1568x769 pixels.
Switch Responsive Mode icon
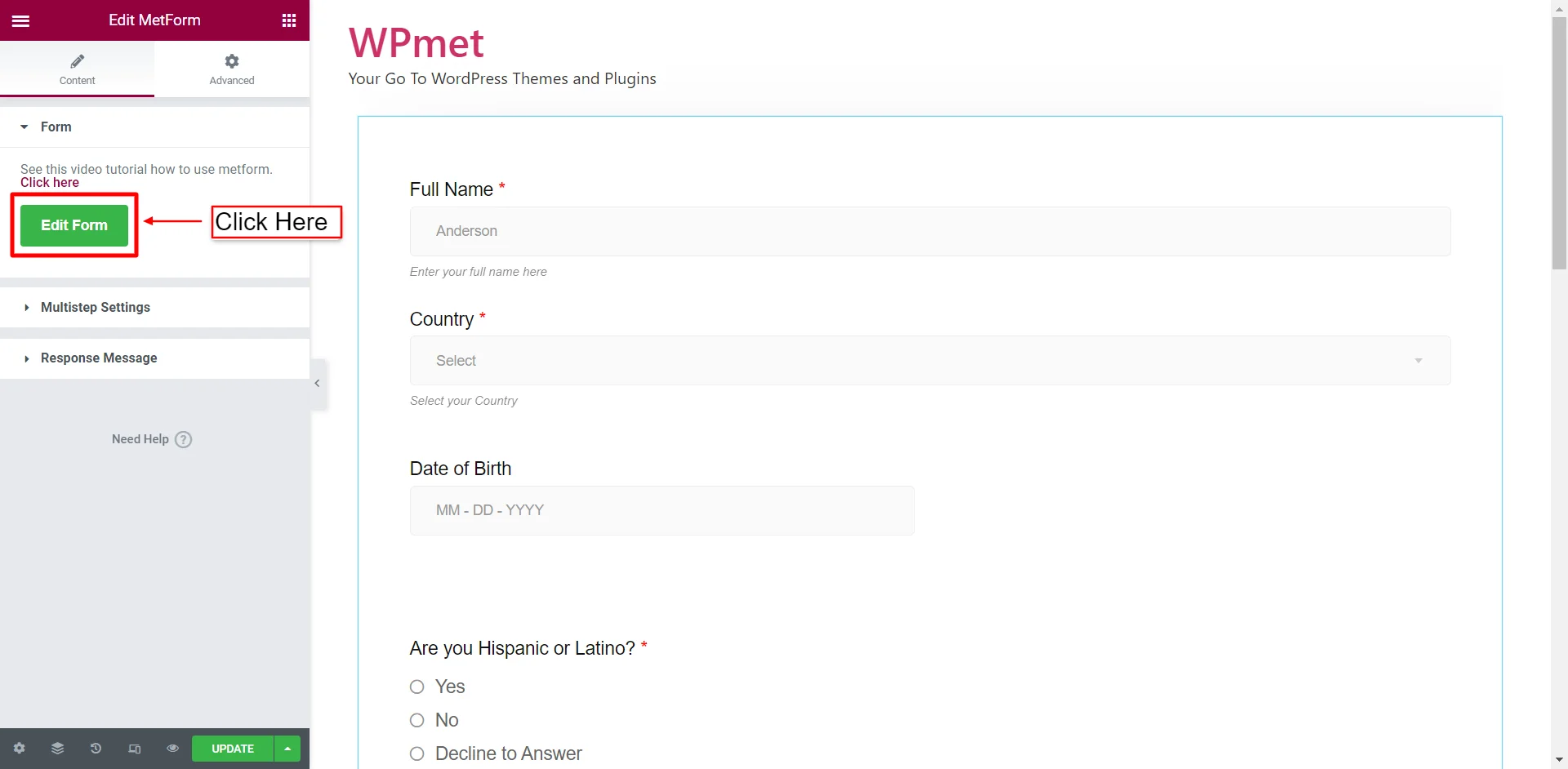(x=134, y=749)
